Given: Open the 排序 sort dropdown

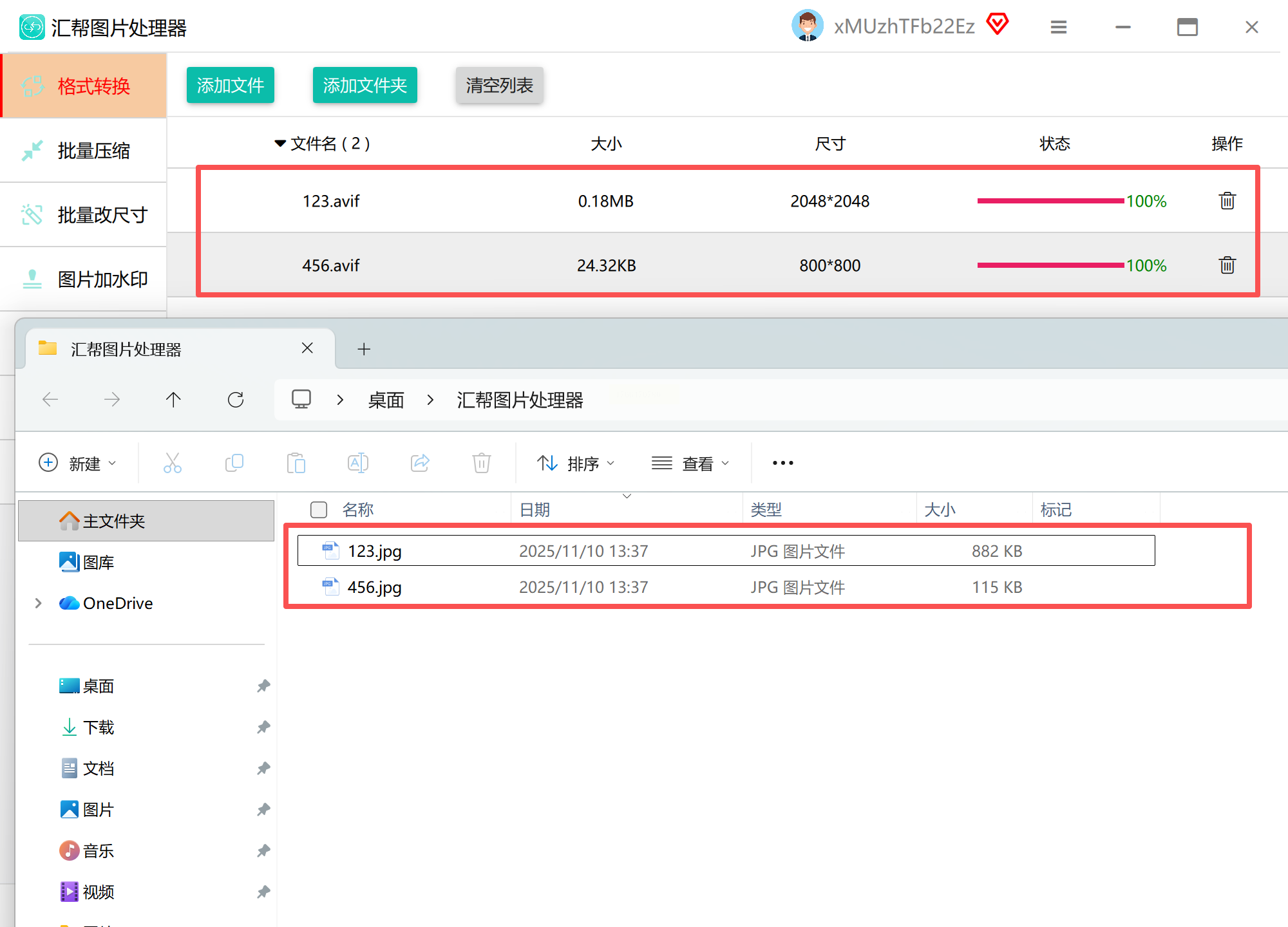Looking at the screenshot, I should (x=576, y=464).
